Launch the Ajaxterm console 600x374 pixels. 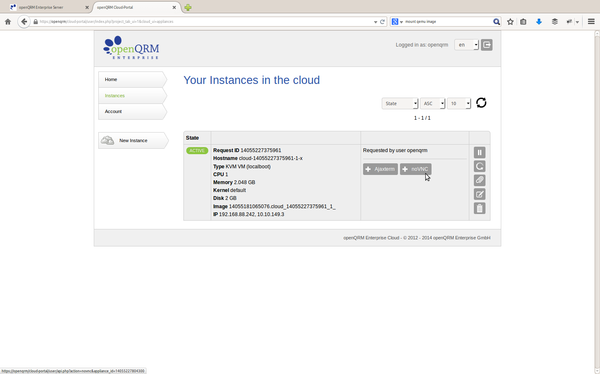click(x=380, y=169)
